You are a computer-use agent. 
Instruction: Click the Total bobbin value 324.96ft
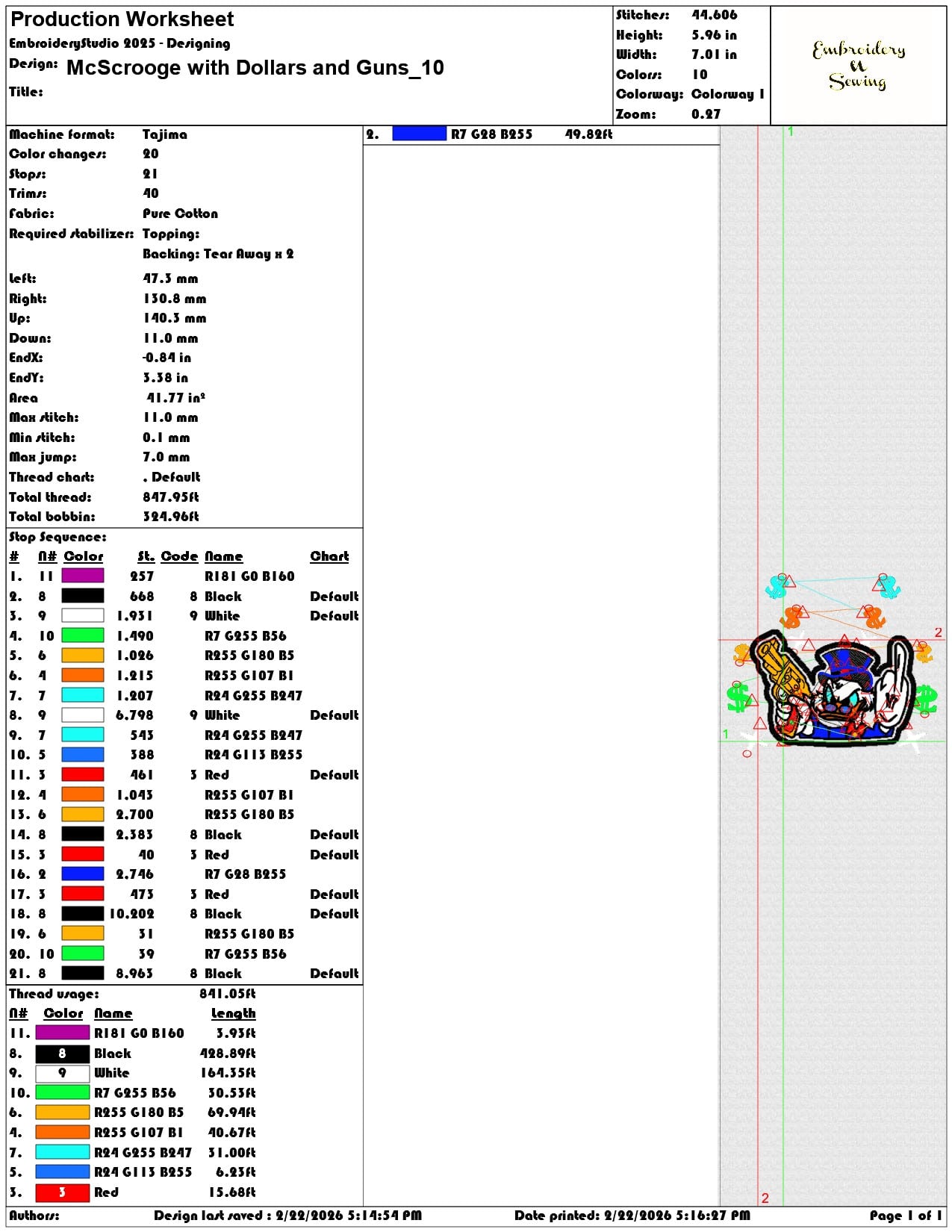point(171,517)
